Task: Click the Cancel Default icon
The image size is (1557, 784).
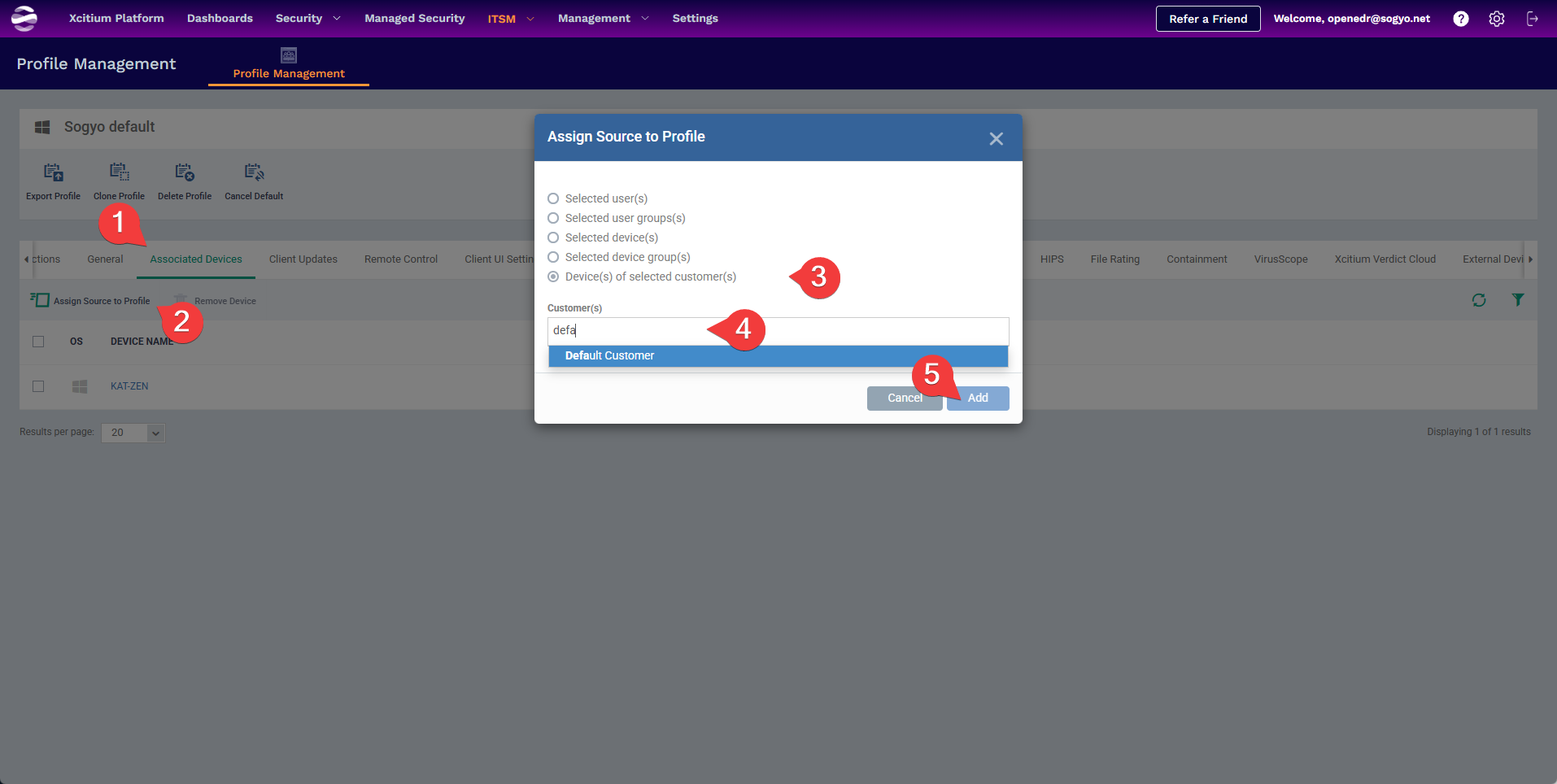Action: pyautogui.click(x=254, y=172)
